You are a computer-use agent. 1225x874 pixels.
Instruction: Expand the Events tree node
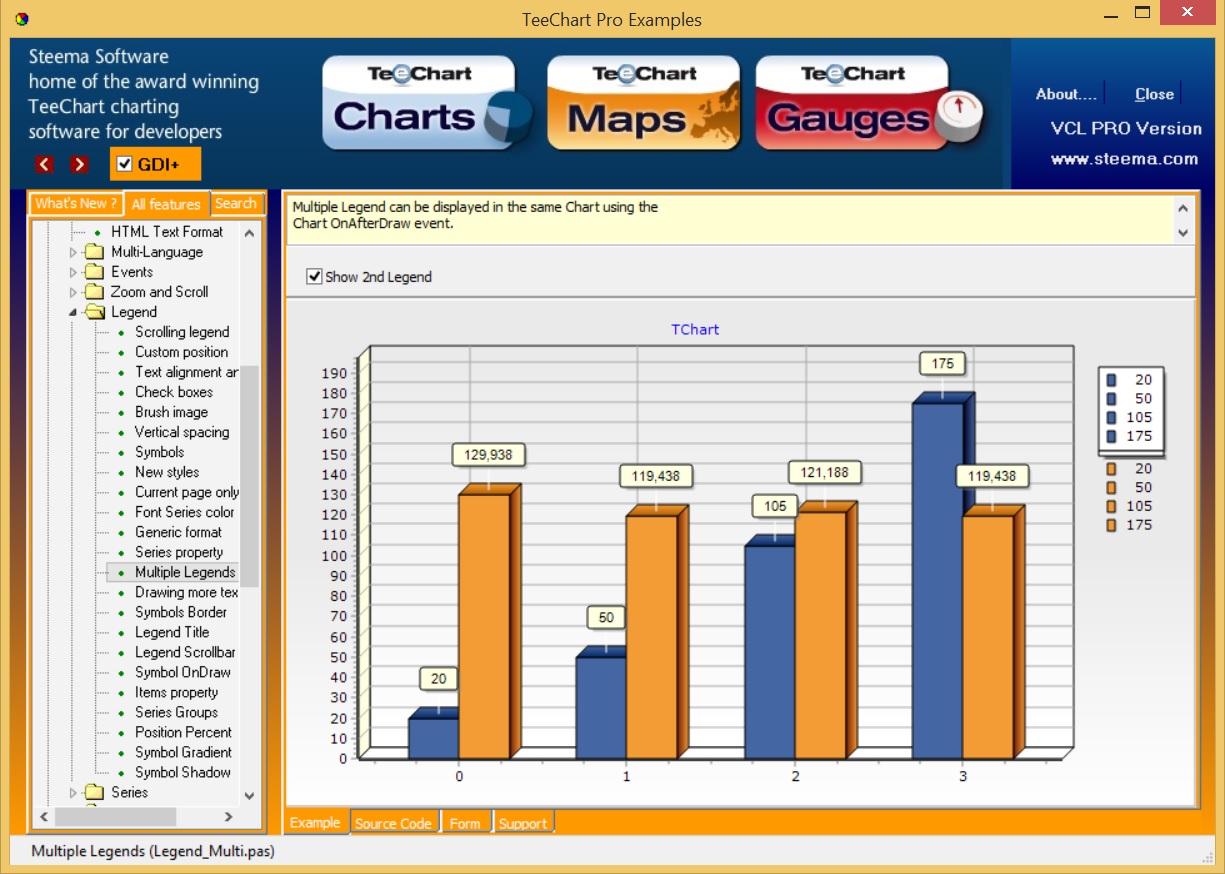pyautogui.click(x=73, y=272)
